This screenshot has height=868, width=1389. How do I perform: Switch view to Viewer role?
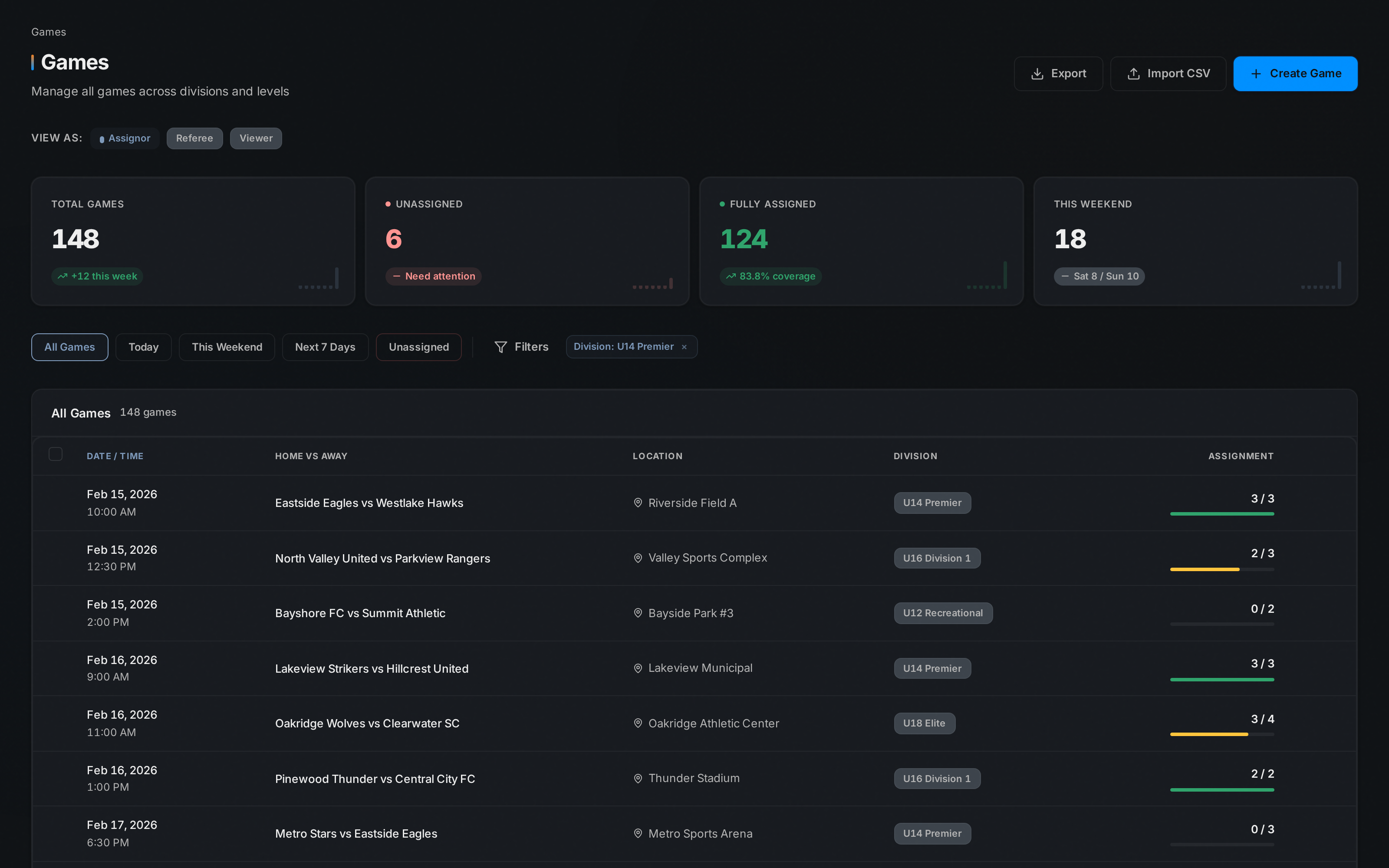click(x=256, y=138)
